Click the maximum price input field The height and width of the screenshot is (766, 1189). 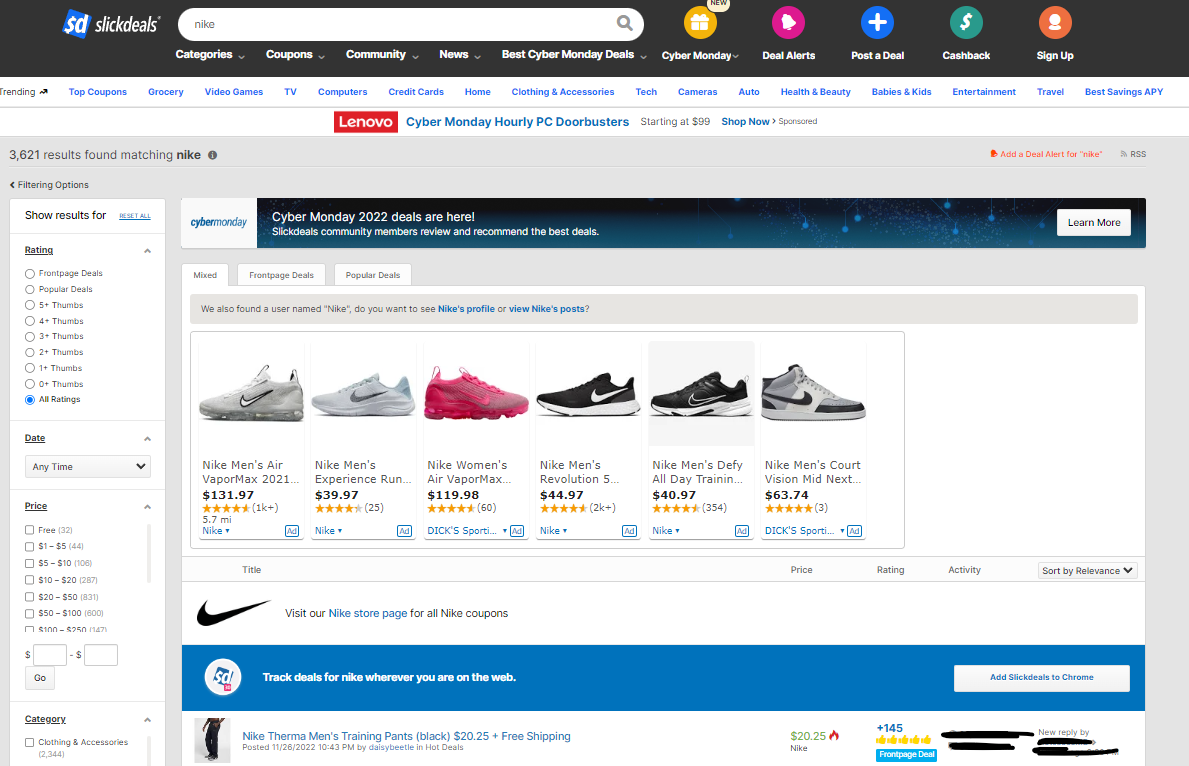[x=101, y=655]
